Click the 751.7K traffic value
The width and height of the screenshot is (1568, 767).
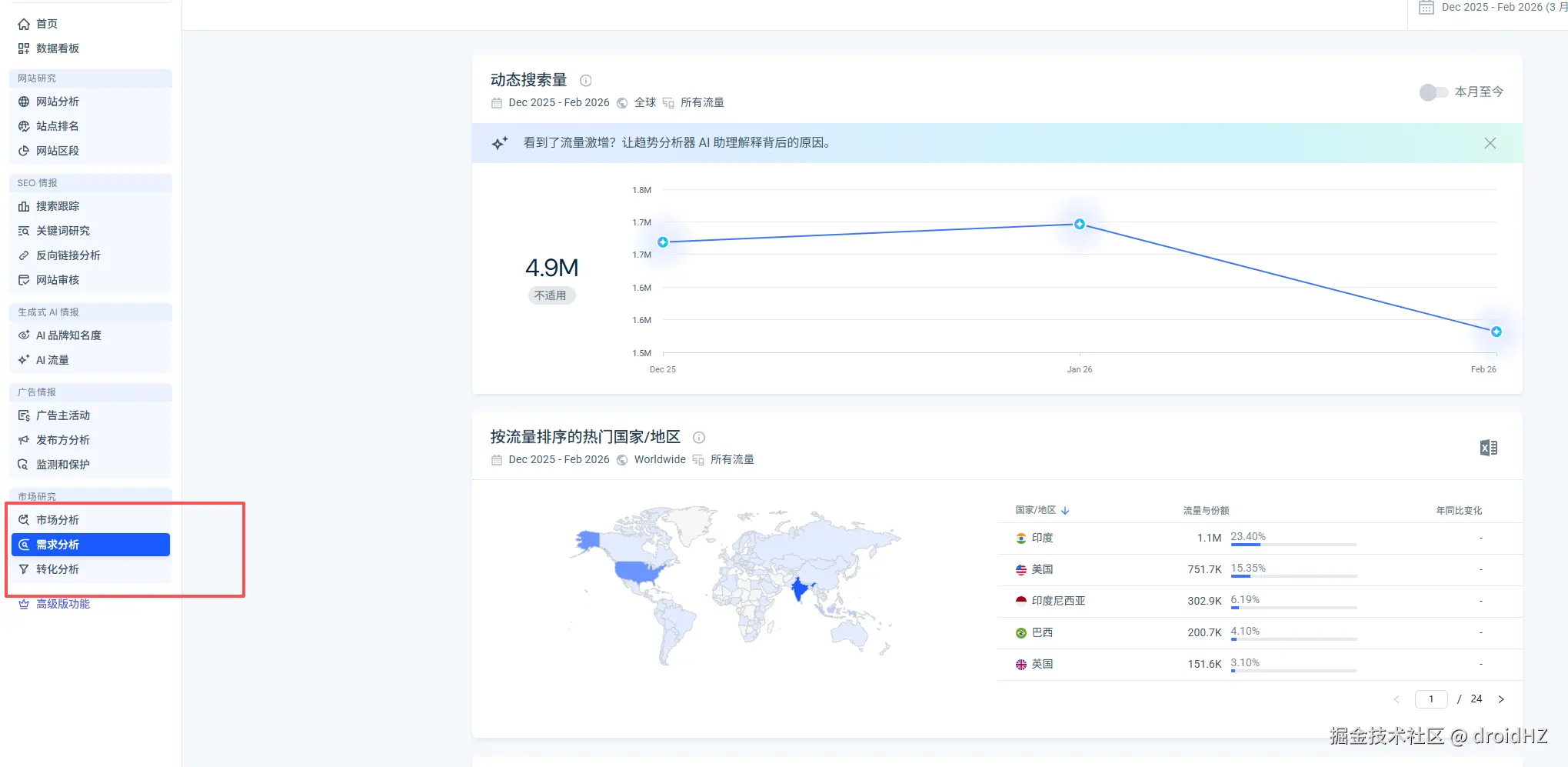1204,569
